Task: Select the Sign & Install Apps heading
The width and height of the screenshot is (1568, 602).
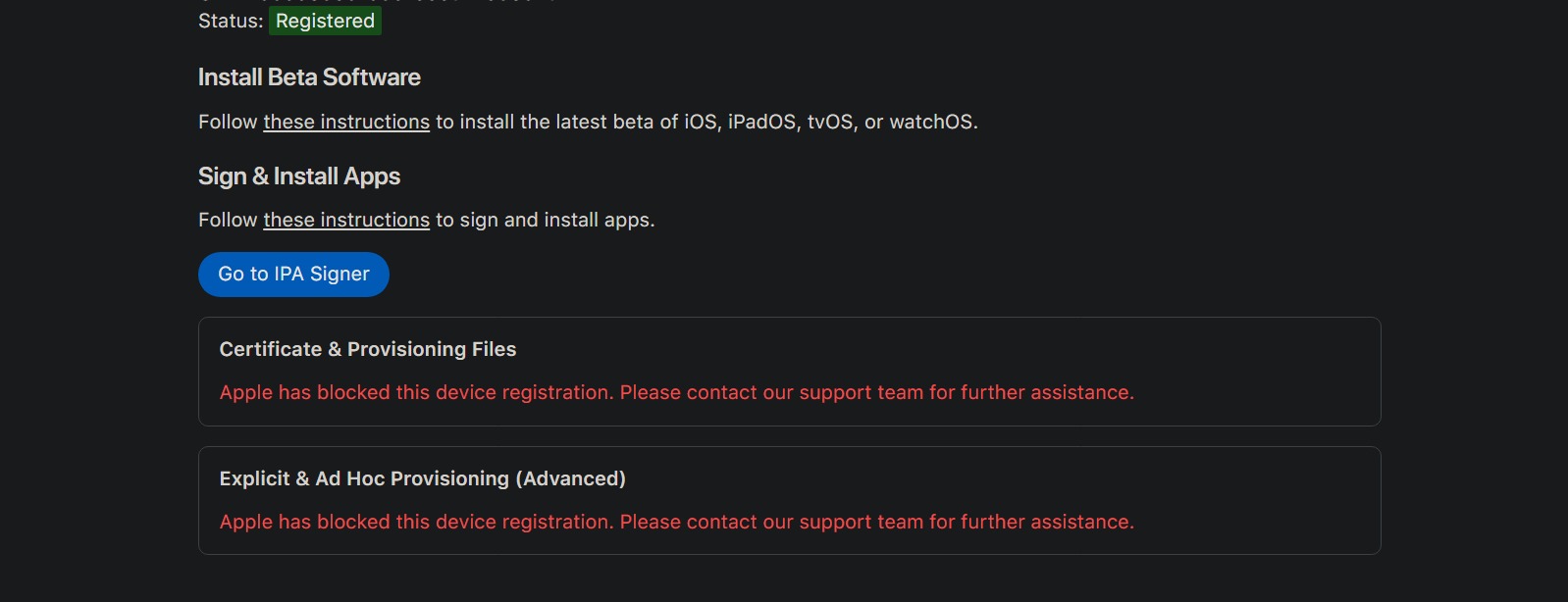Action: [299, 176]
